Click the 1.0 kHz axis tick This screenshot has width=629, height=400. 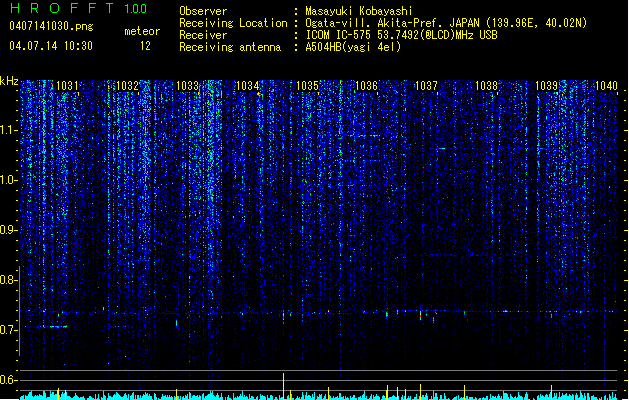9,180
